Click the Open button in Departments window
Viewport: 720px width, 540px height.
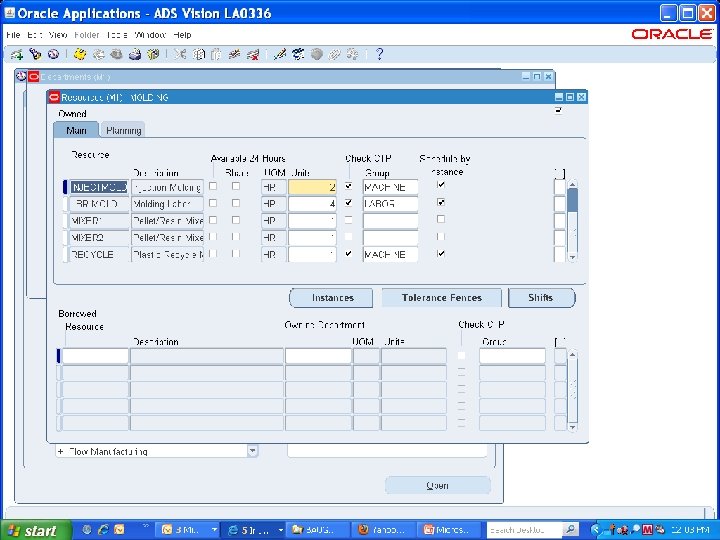(438, 485)
